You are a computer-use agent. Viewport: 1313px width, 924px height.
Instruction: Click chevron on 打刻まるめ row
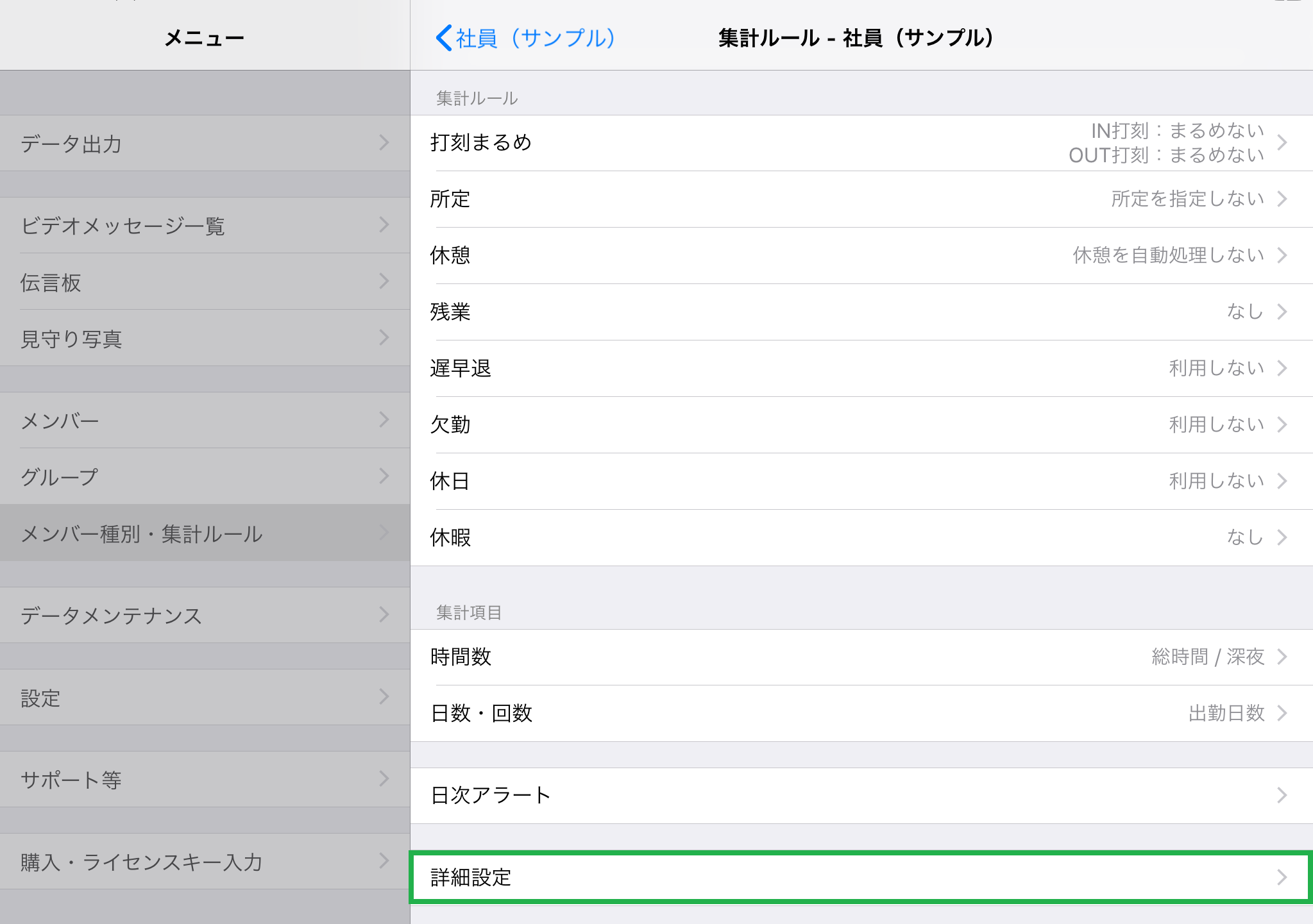tap(1282, 142)
